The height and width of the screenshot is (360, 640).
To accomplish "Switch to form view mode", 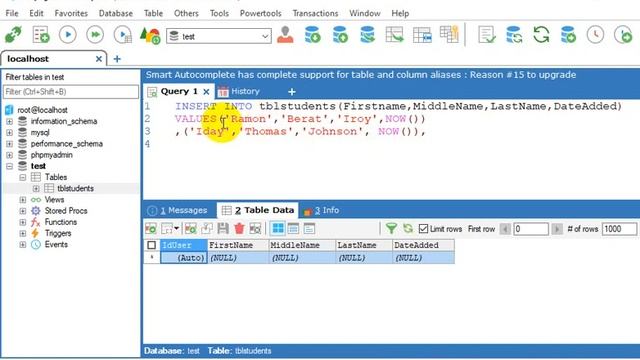I will click(293, 229).
